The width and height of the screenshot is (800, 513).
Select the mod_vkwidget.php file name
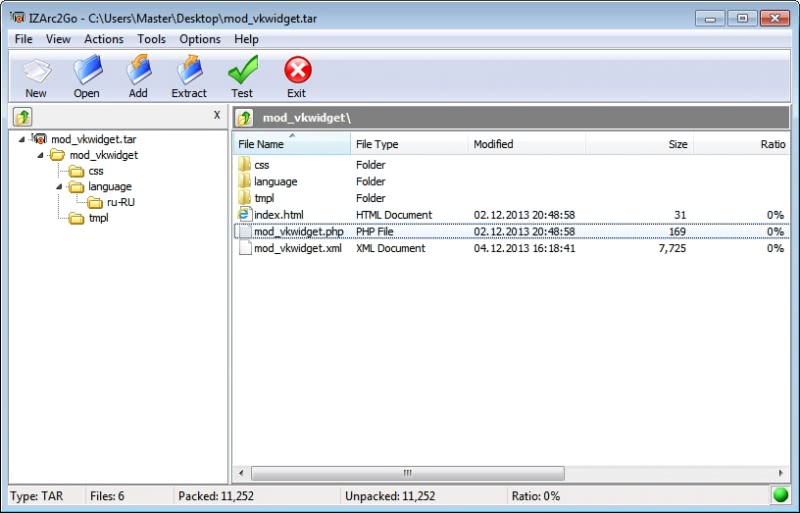(298, 232)
